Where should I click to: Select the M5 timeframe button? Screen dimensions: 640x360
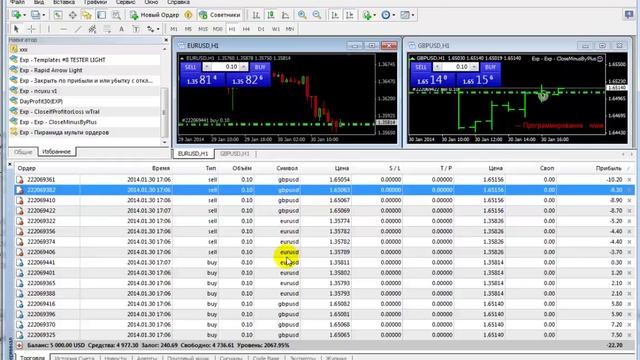(x=188, y=29)
